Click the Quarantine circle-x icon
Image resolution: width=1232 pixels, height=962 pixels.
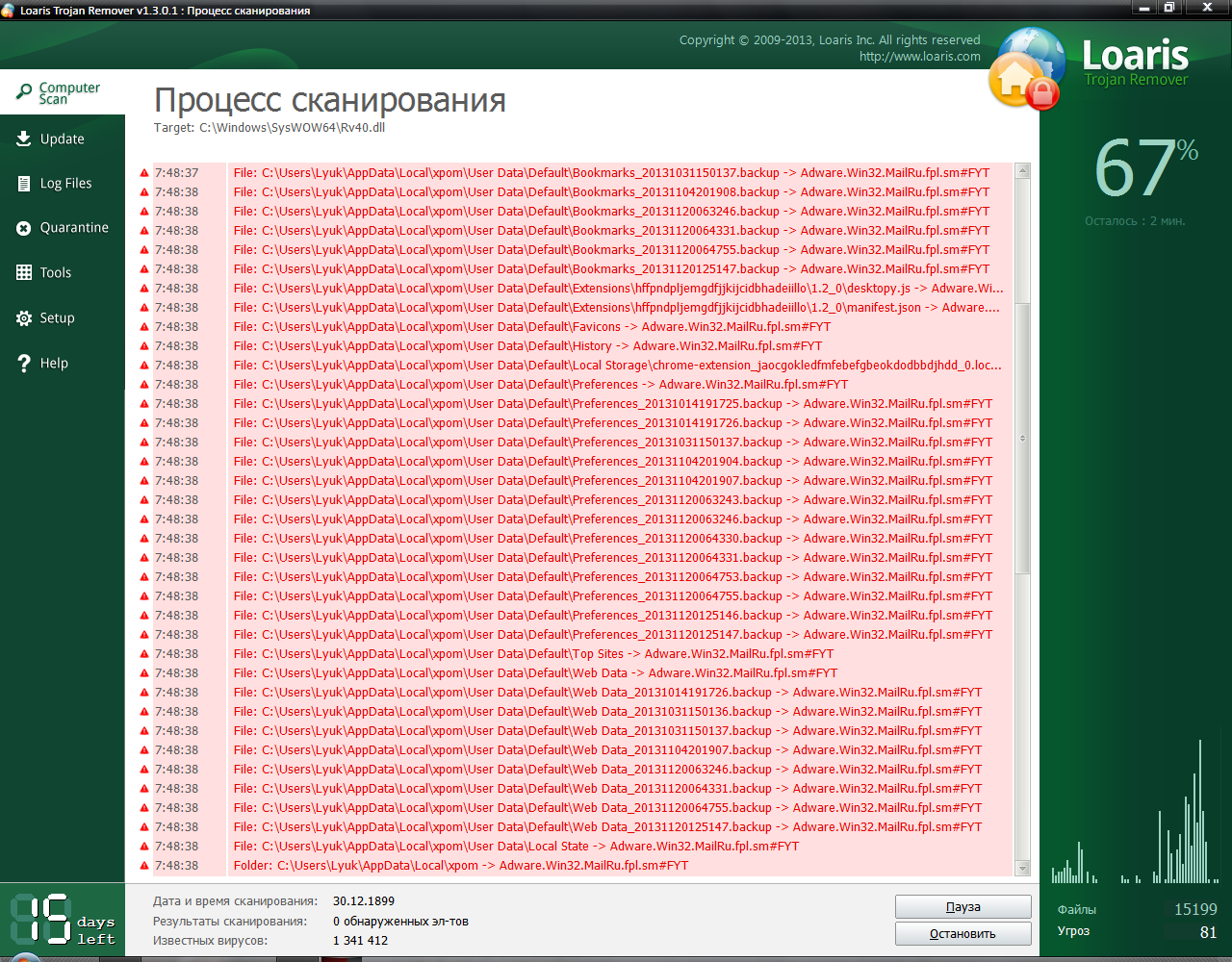tap(24, 228)
